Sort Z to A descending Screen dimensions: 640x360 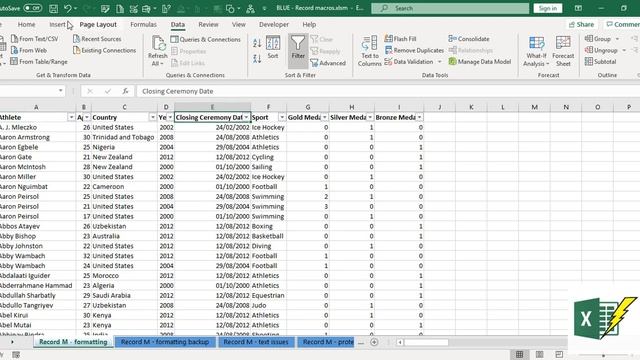coord(257,58)
